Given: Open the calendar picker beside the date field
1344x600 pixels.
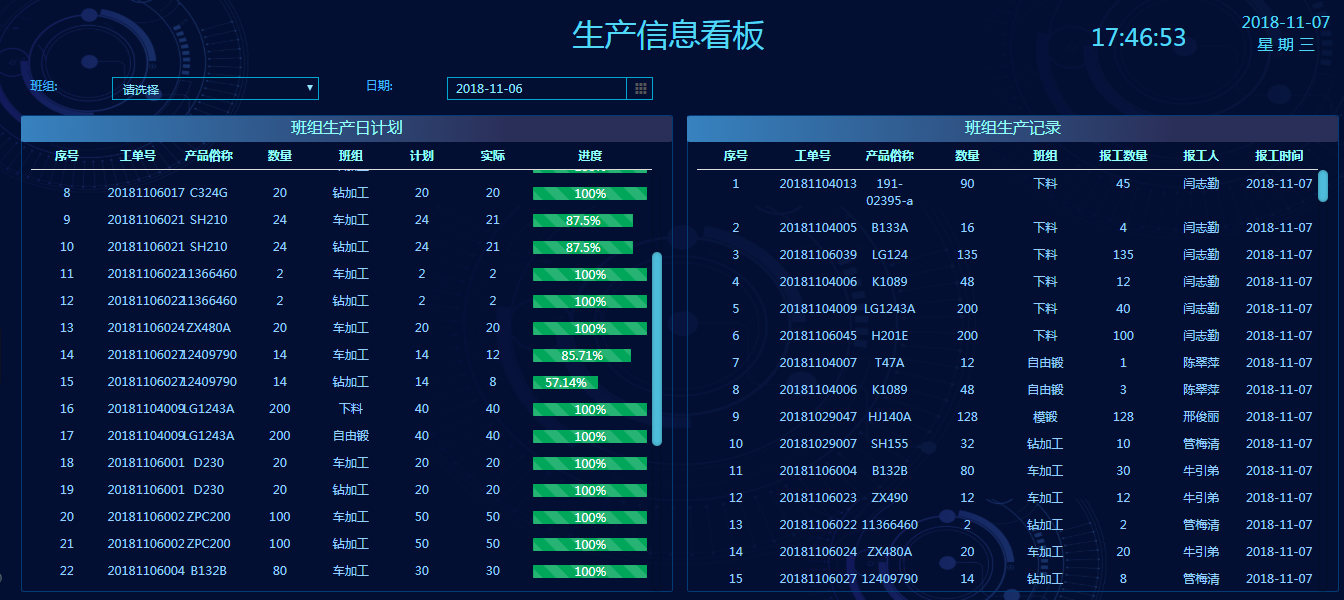Looking at the screenshot, I should point(639,89).
